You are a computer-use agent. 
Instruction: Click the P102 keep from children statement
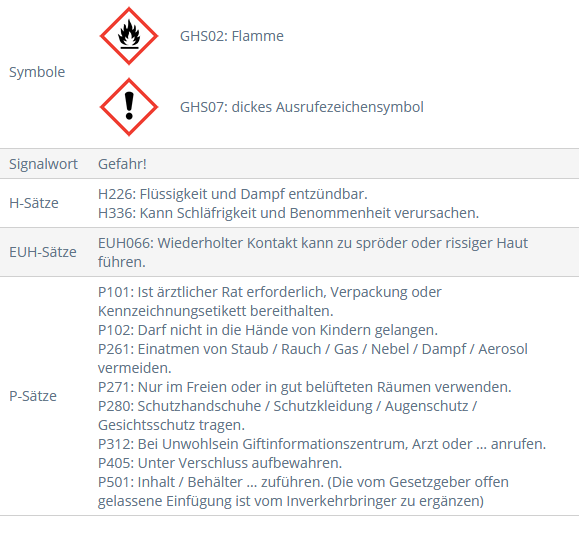point(268,330)
